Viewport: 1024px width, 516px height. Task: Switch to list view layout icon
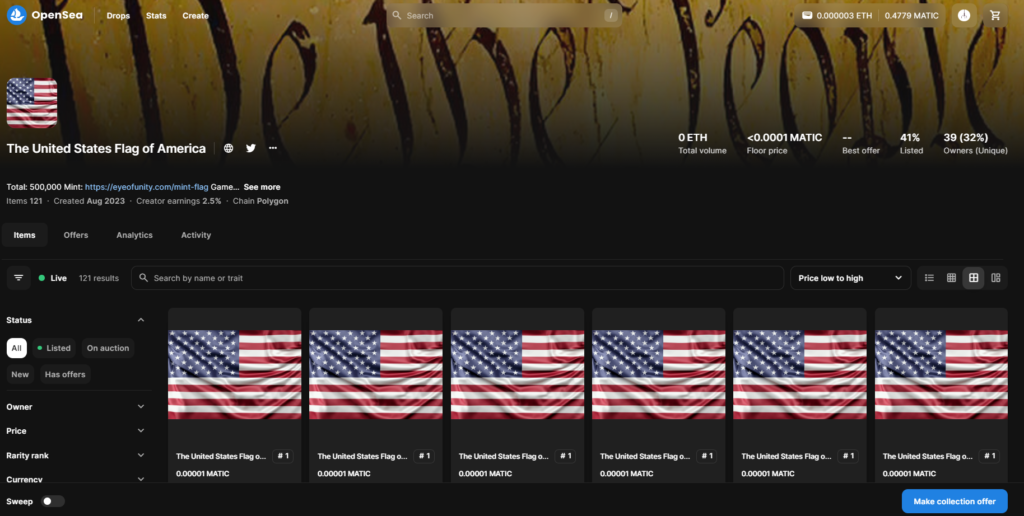click(929, 278)
